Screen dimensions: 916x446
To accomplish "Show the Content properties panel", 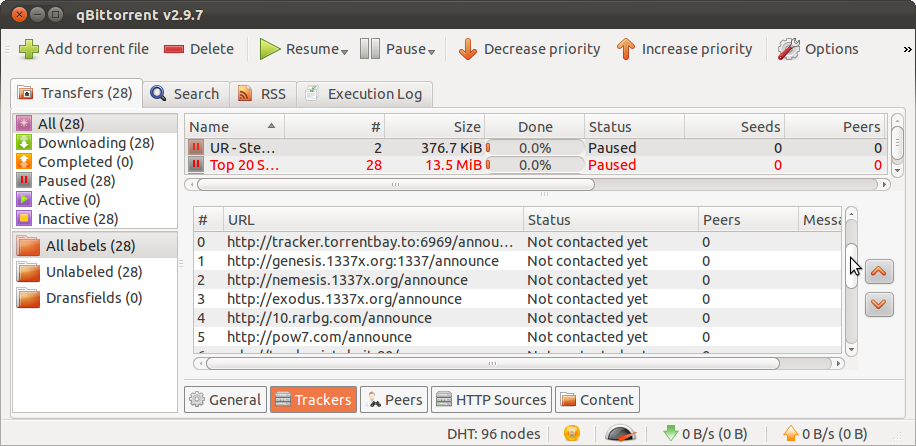I will coord(597,400).
